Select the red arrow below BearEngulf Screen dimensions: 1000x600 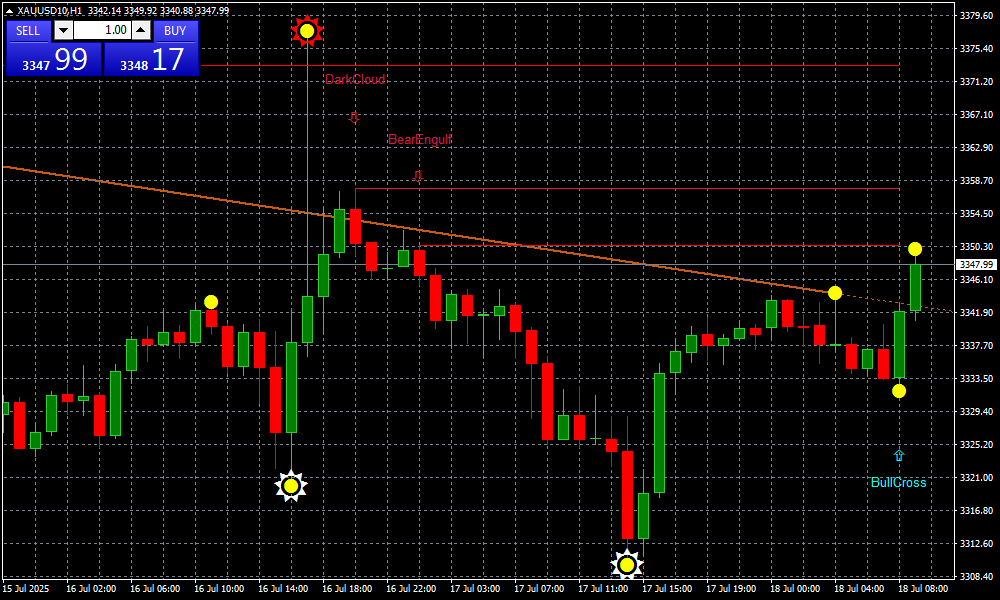pyautogui.click(x=418, y=176)
